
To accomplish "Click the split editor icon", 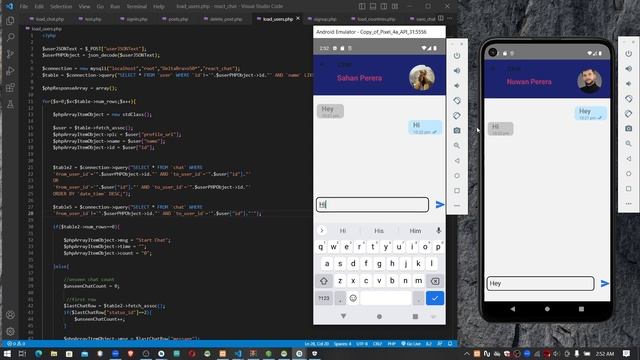I will point(441,19).
